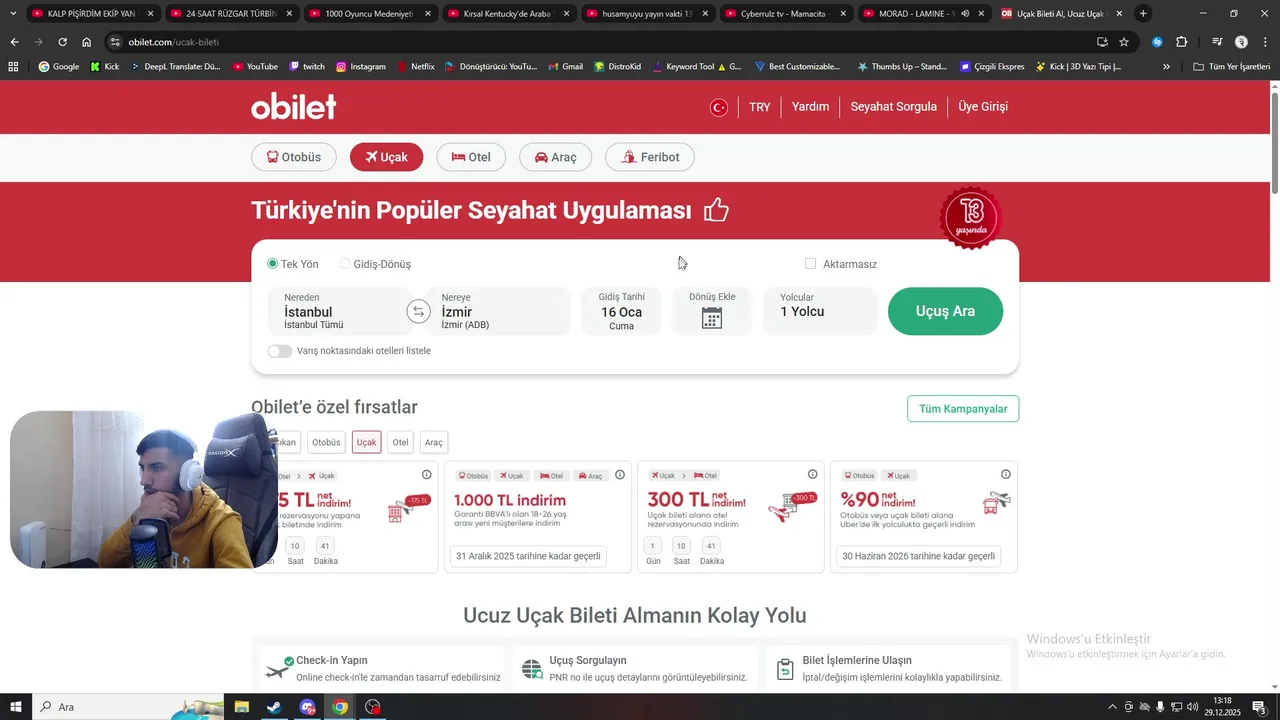Viewport: 1280px width, 720px height.
Task: Open the Dönüş Ekle calendar icon
Action: 711,318
